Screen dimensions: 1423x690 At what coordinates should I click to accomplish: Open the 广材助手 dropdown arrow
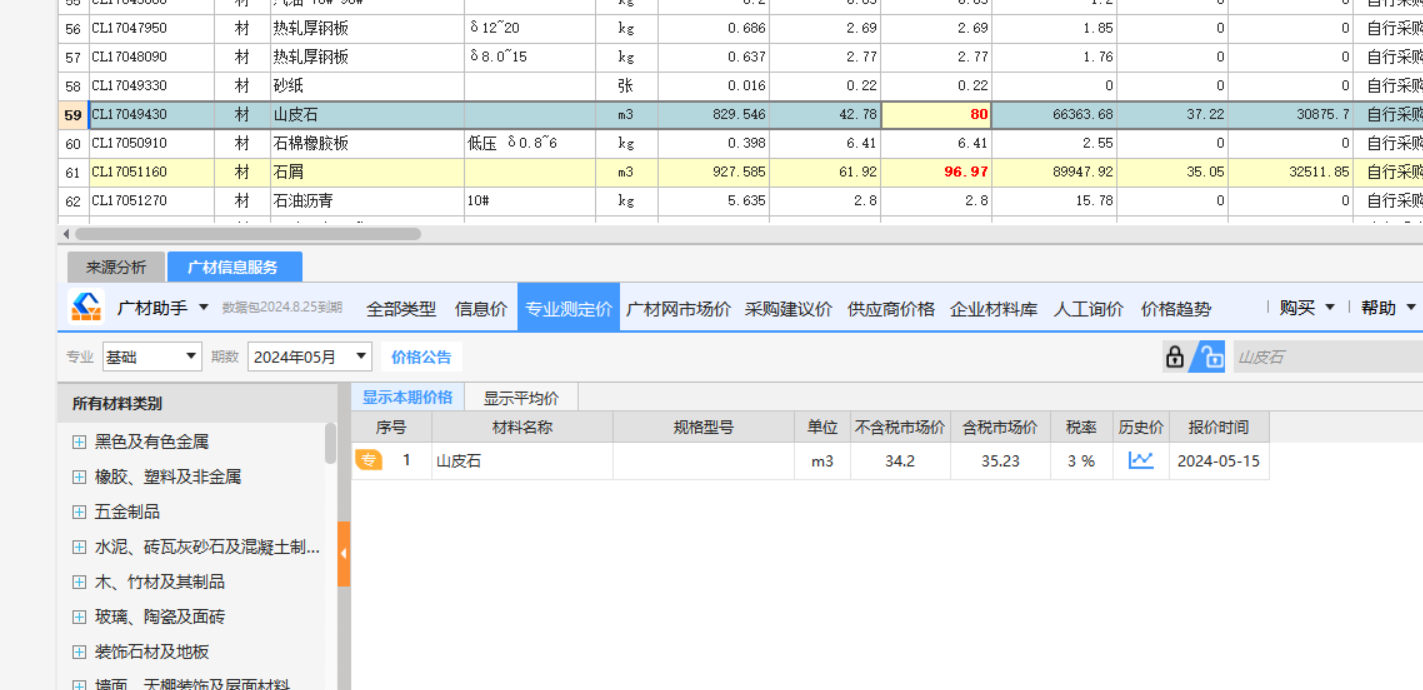(204, 307)
